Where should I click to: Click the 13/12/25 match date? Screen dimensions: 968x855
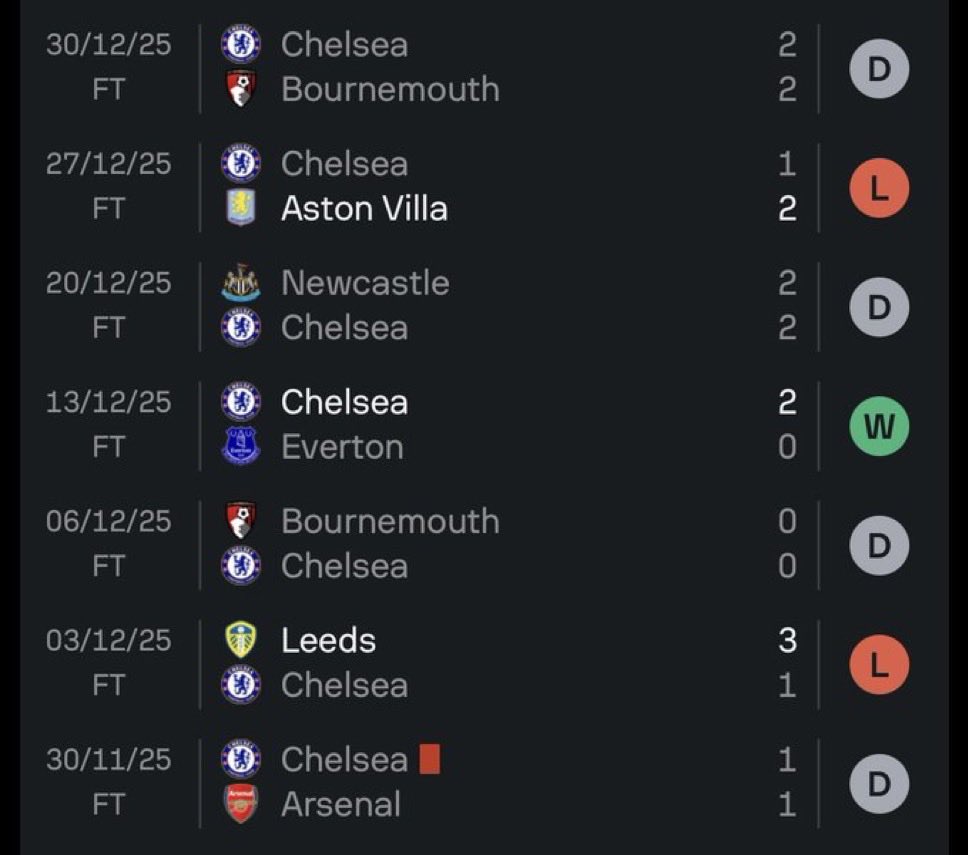point(108,402)
